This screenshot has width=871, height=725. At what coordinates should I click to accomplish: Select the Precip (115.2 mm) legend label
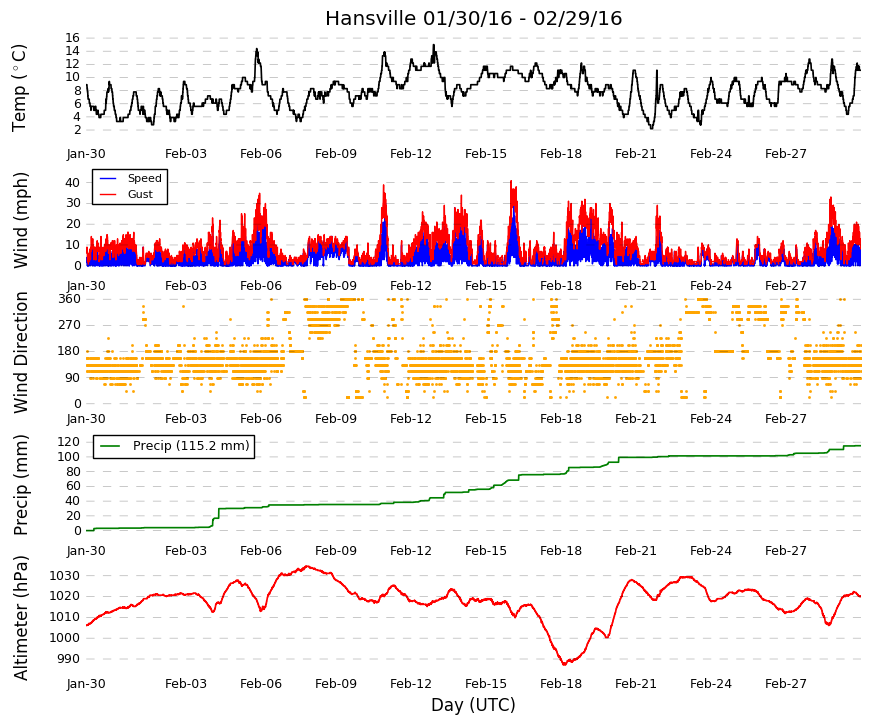(x=191, y=446)
